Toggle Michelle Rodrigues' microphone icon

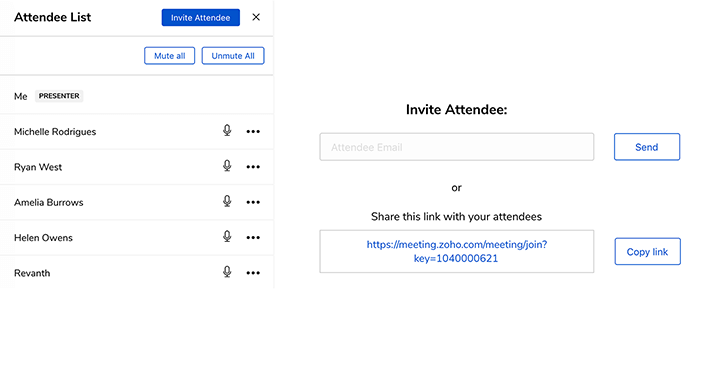pos(227,131)
